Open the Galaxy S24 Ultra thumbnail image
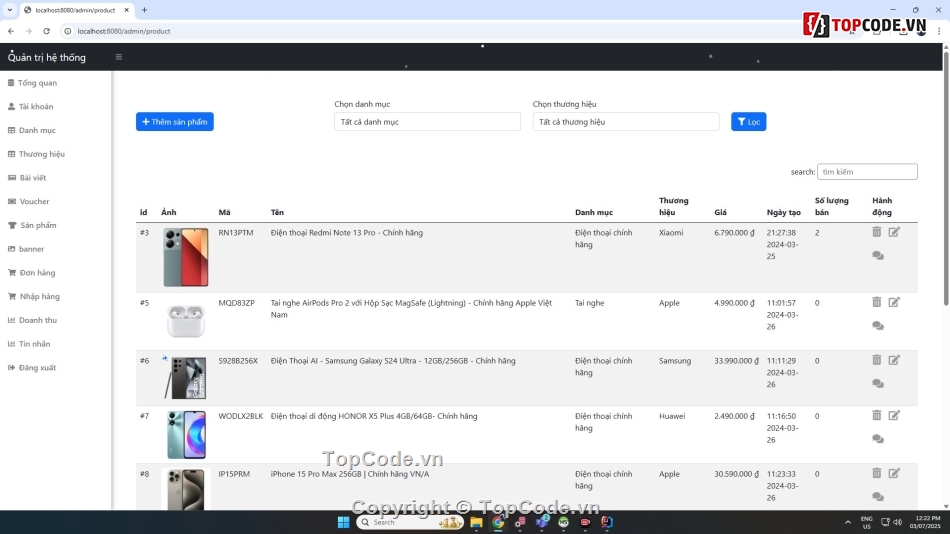This screenshot has height=534, width=950. [185, 378]
